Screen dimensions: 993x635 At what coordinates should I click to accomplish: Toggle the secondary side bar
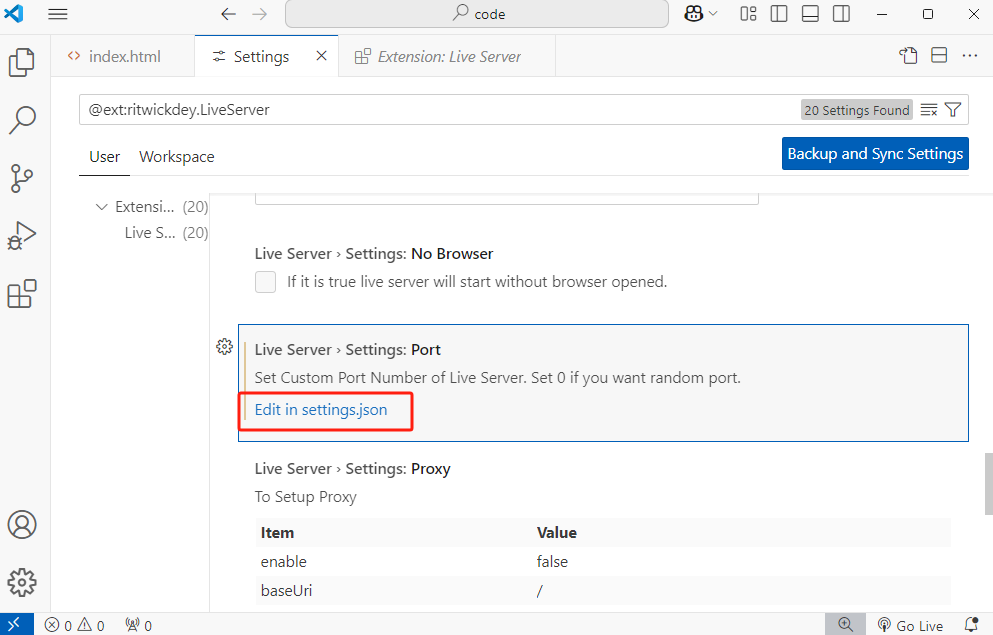pyautogui.click(x=841, y=14)
